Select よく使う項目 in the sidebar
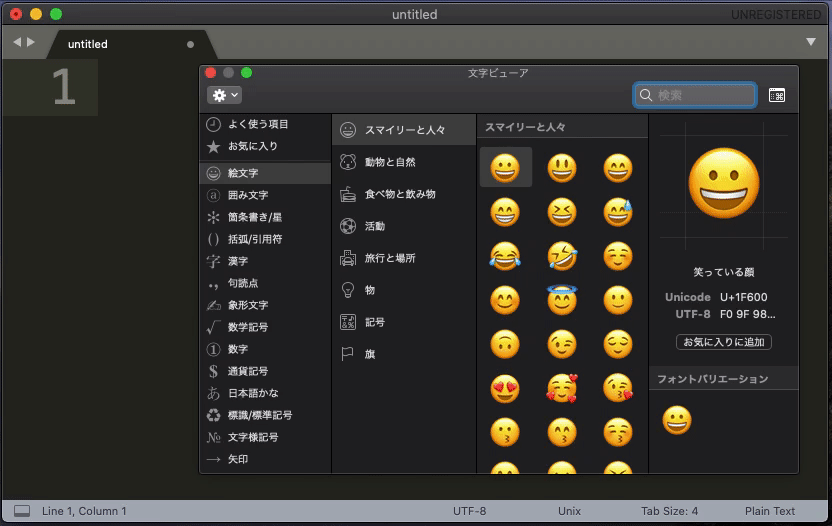This screenshot has height=526, width=832. click(x=265, y=124)
